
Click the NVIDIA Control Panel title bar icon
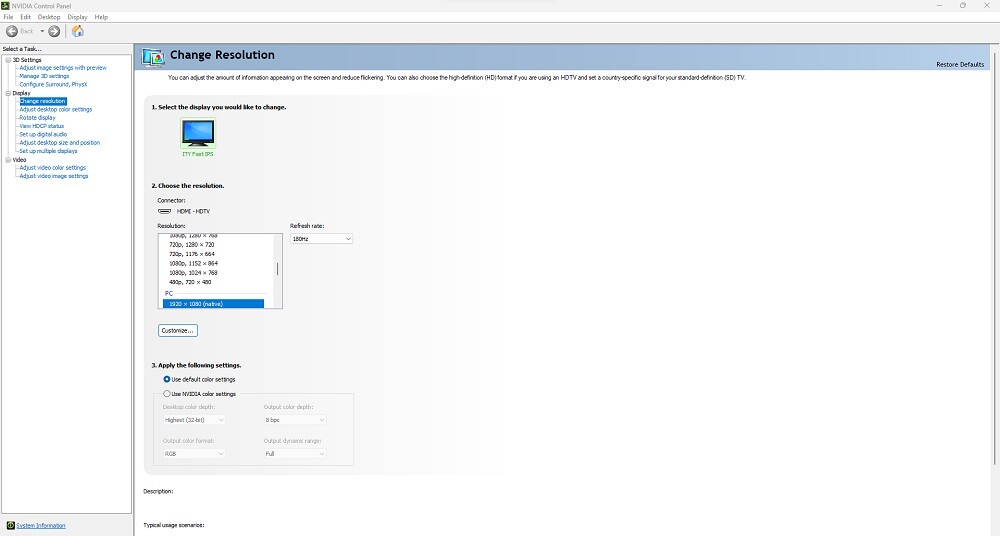6,5
